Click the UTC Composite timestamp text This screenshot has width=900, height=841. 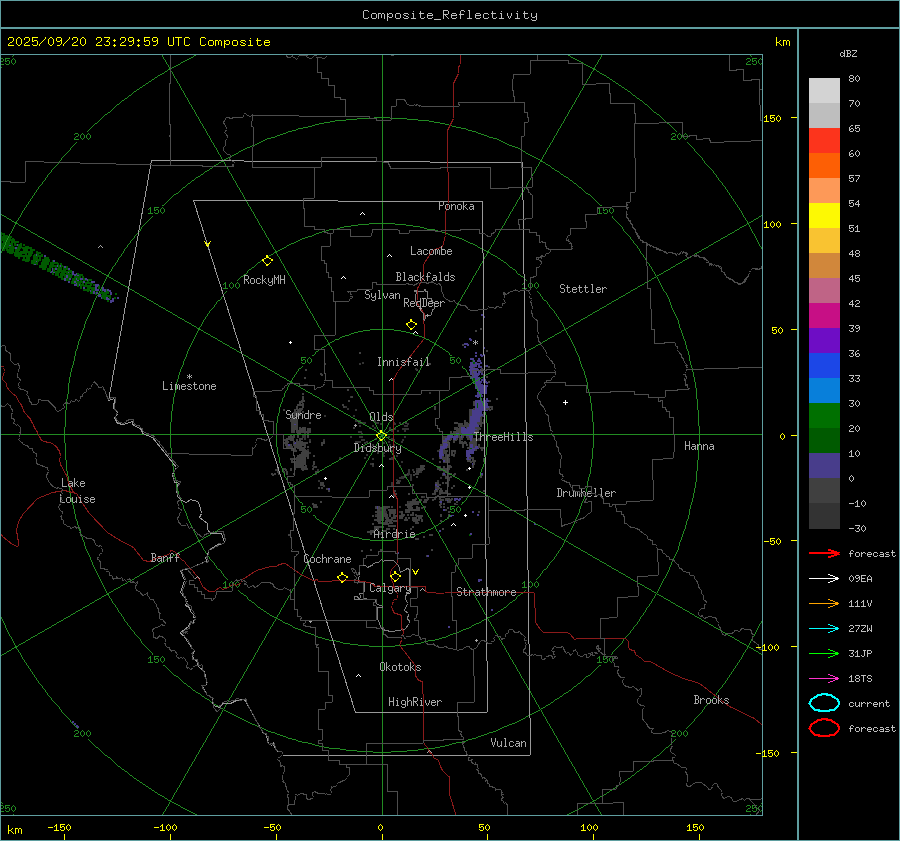(138, 42)
